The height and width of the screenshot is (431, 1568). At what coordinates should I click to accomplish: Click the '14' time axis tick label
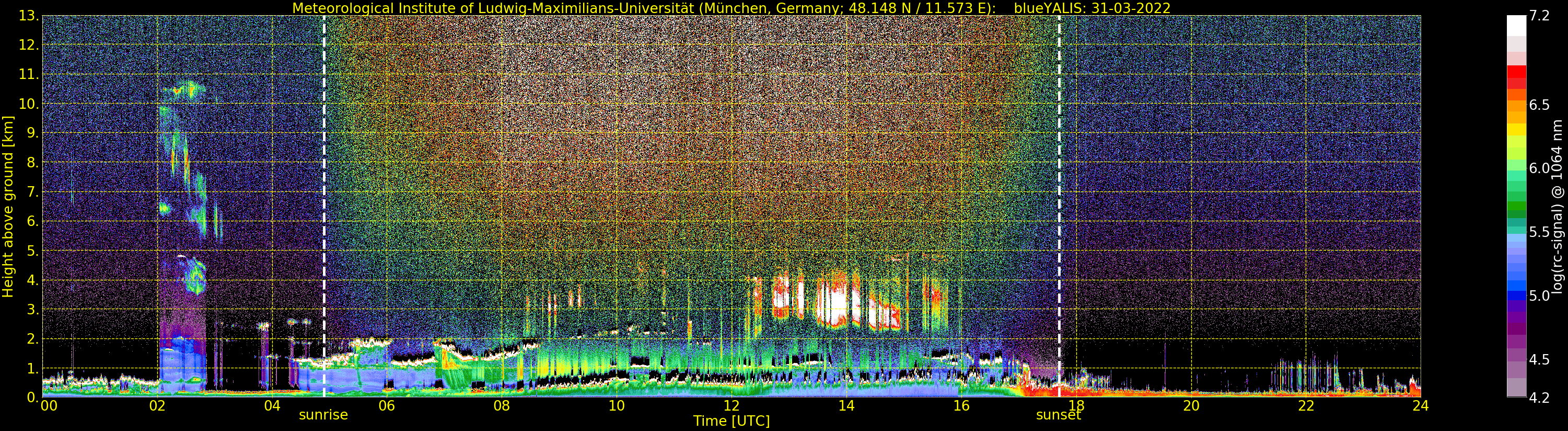pyautogui.click(x=846, y=406)
